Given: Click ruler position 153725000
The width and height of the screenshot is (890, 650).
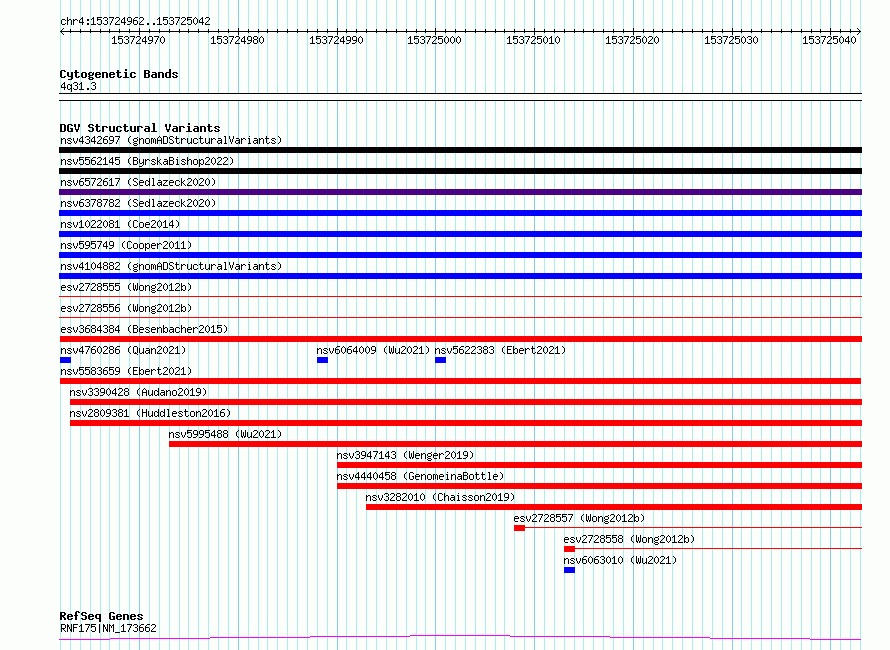Looking at the screenshot, I should 434,40.
